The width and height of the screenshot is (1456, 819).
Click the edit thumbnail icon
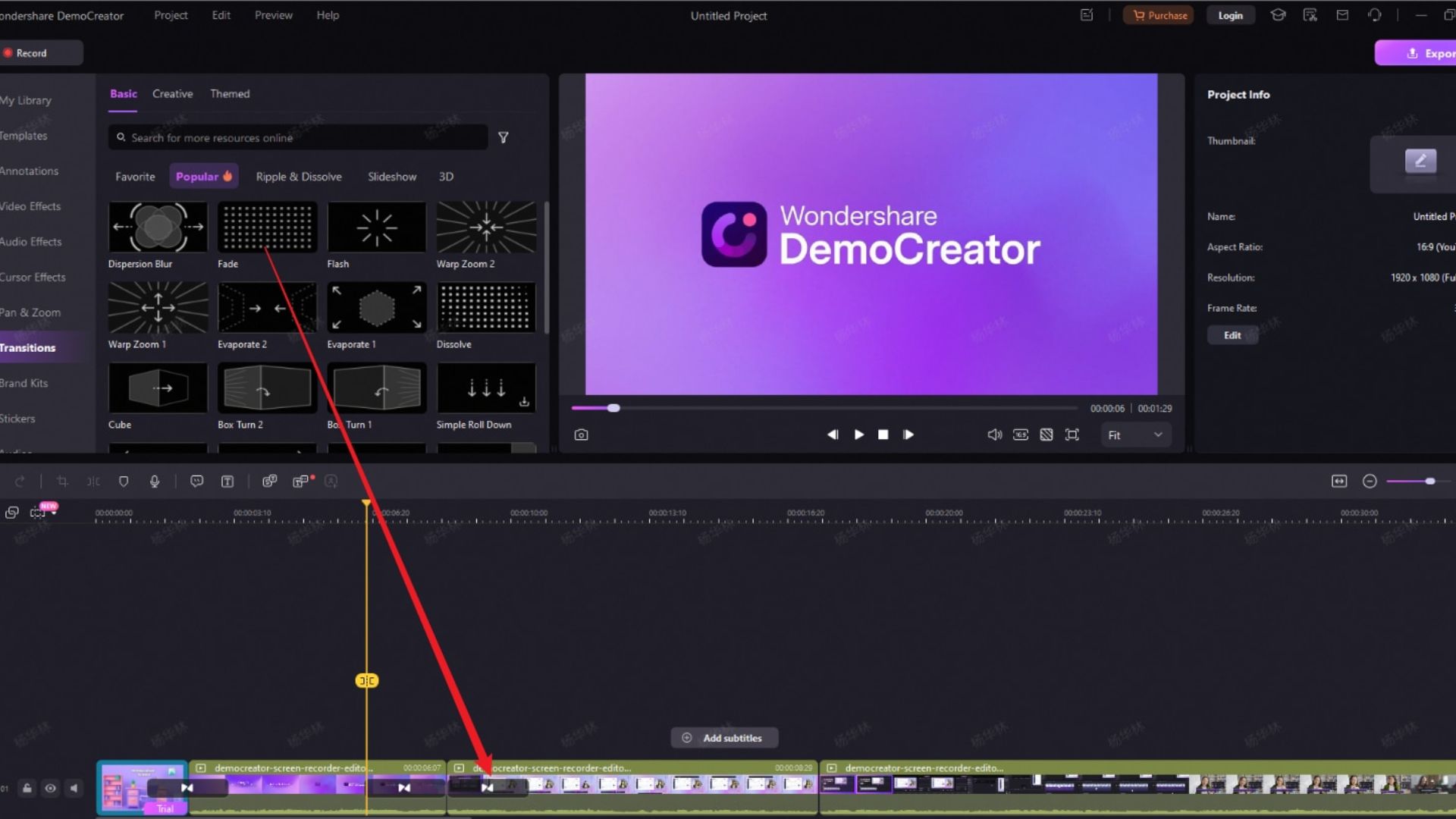[x=1420, y=161]
